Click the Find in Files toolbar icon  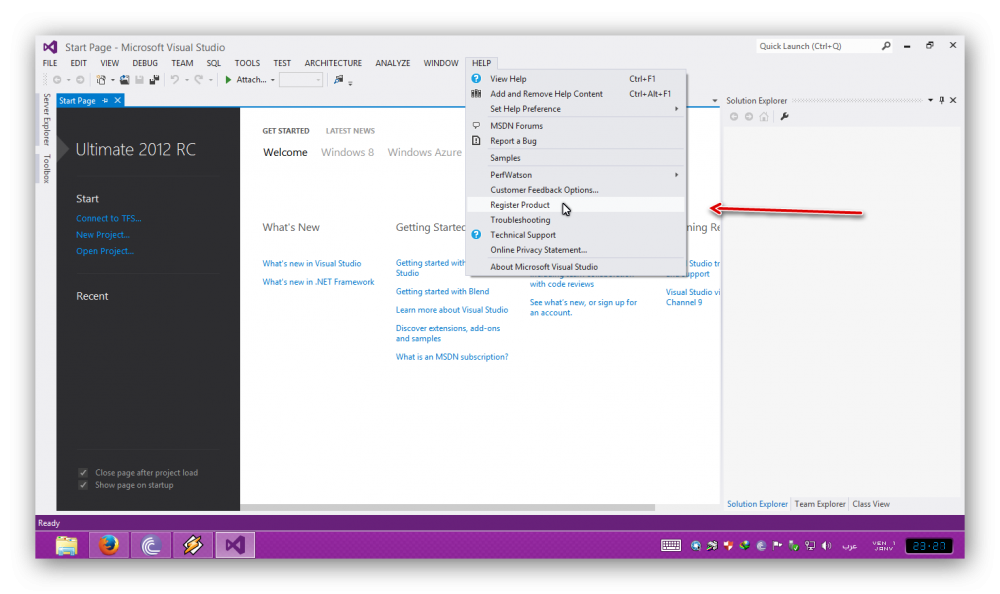pyautogui.click(x=339, y=80)
